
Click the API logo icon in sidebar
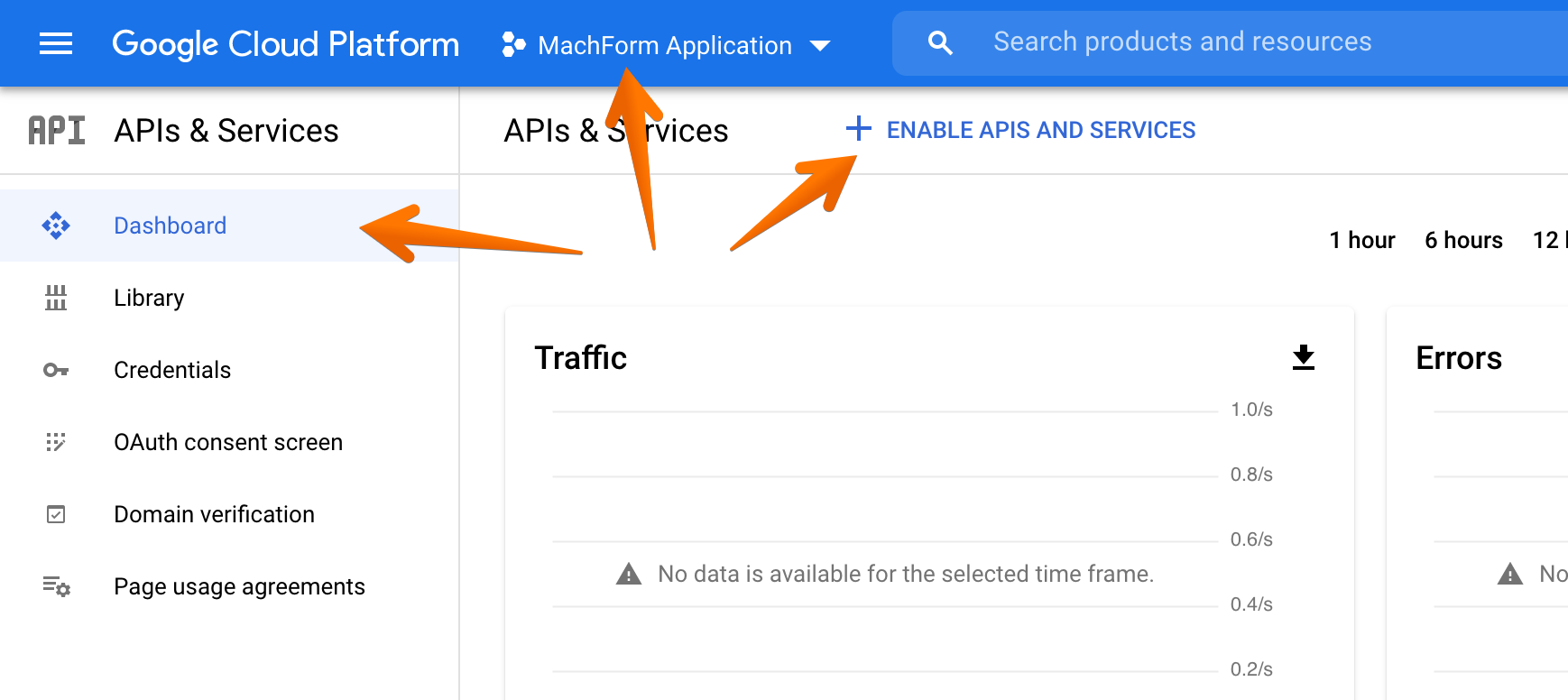coord(56,131)
